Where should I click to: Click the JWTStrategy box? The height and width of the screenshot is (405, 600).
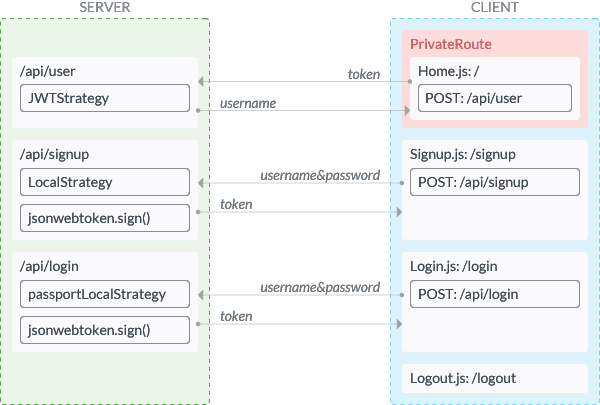pos(105,98)
